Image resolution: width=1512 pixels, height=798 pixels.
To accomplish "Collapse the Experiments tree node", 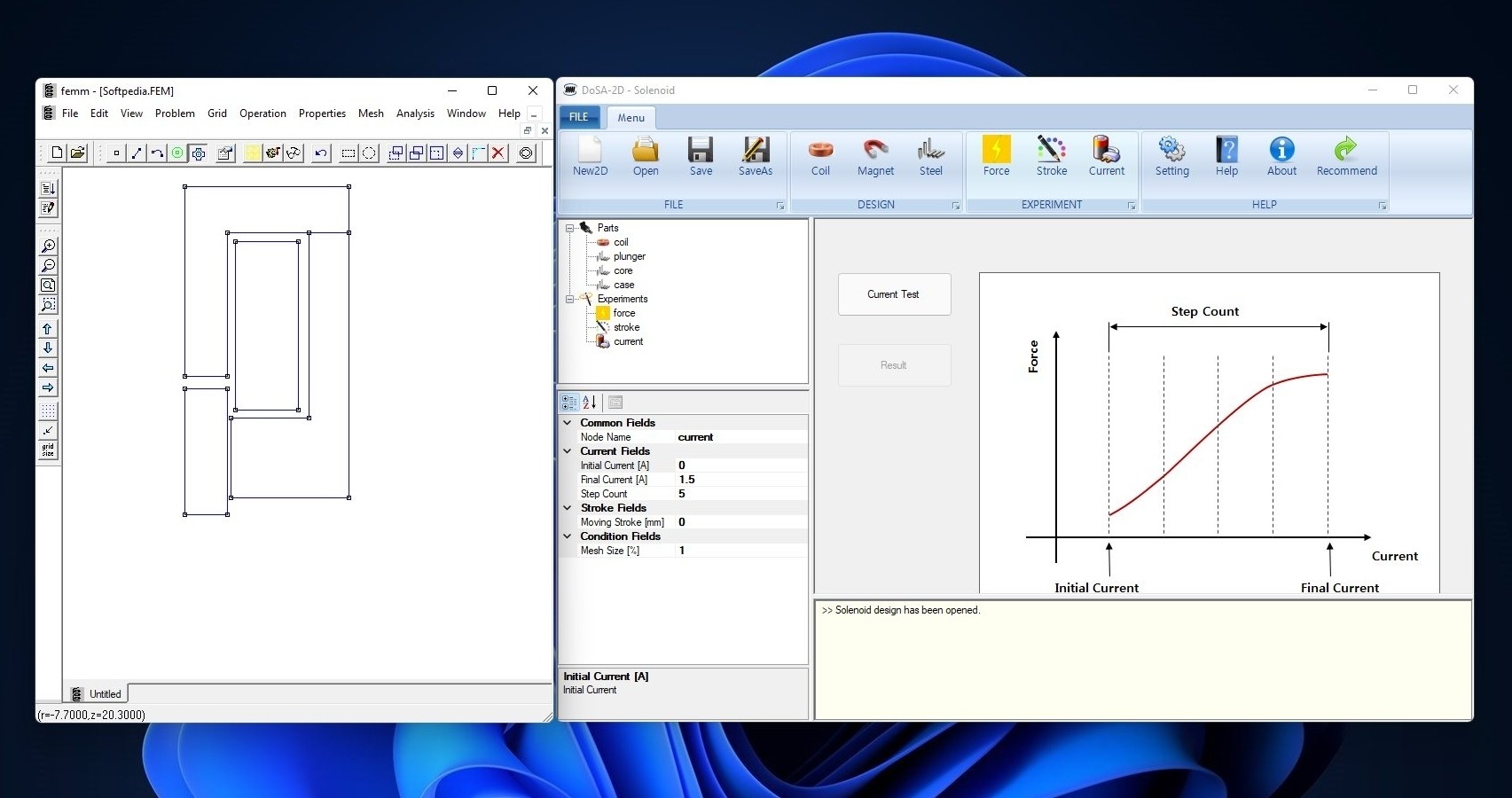I will tap(569, 299).
